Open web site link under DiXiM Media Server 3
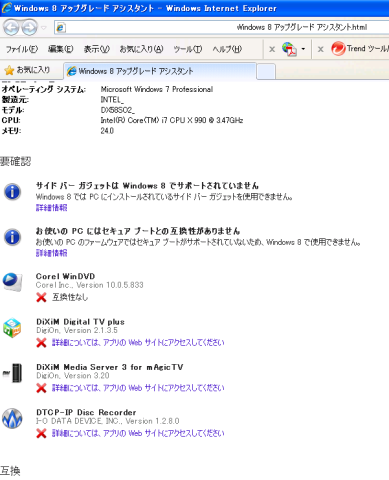Viewport: 389px width, 480px height. (138, 388)
